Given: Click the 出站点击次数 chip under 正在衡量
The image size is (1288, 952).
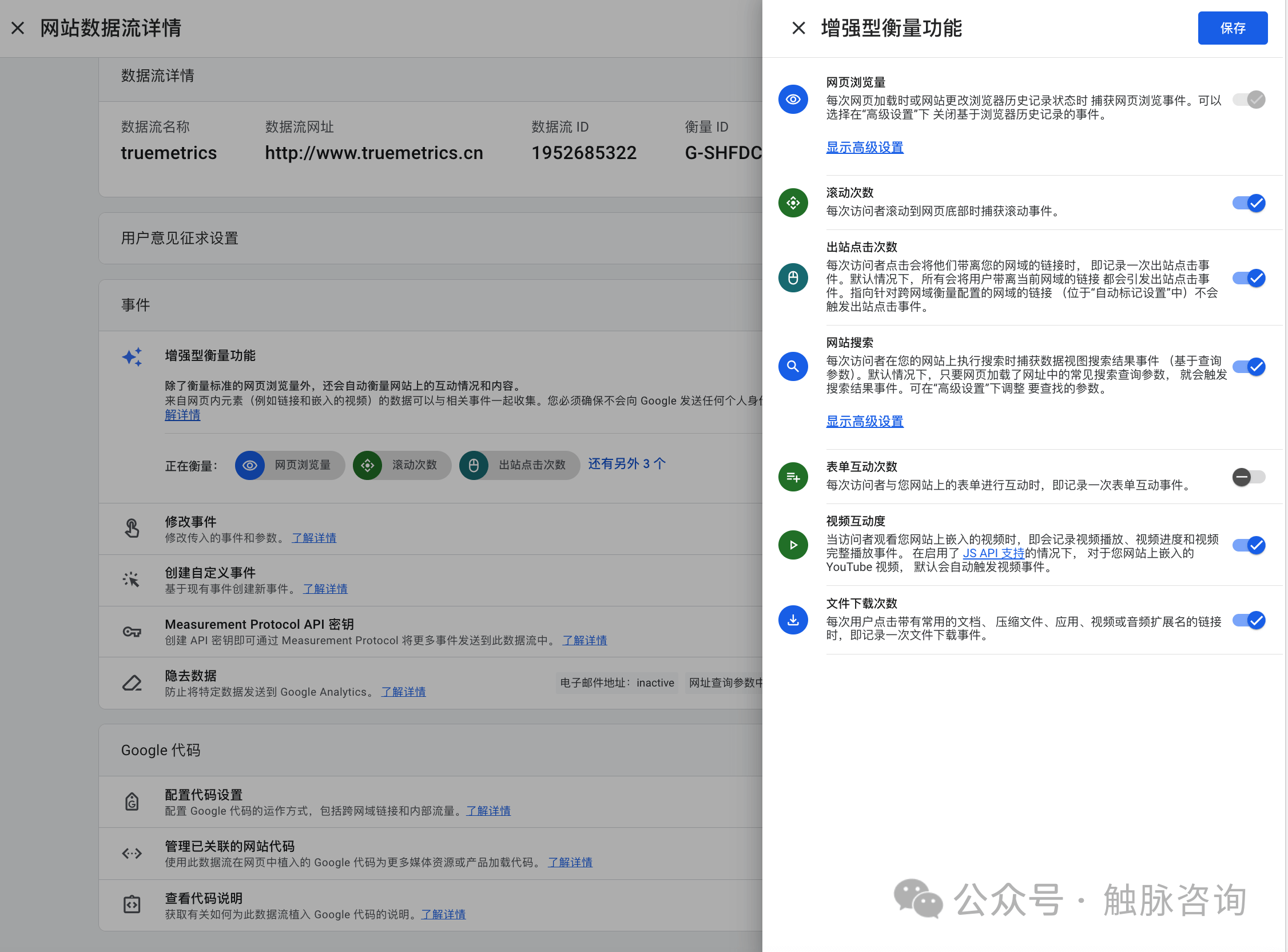Looking at the screenshot, I should tap(519, 465).
